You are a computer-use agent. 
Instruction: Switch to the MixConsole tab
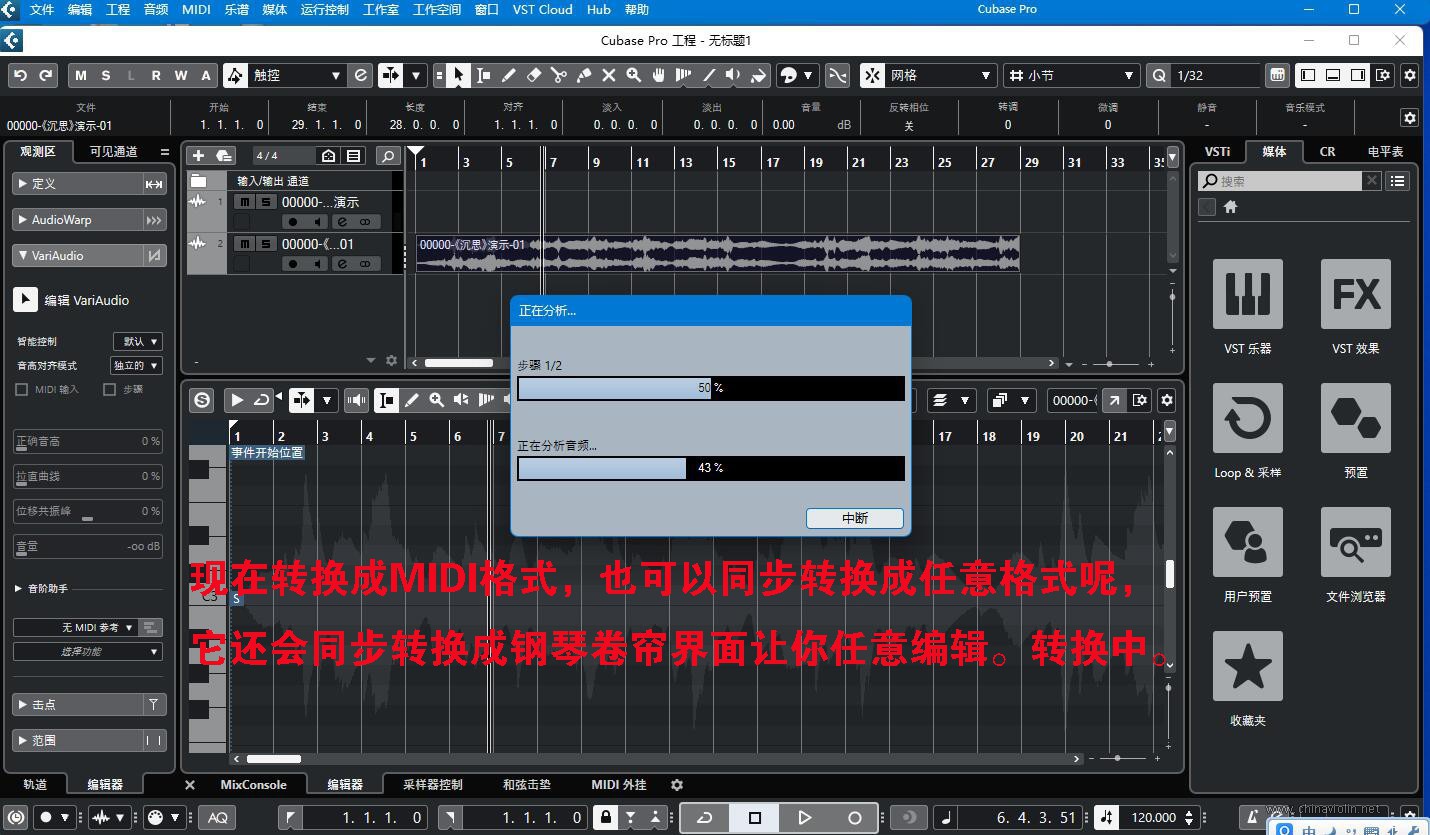(x=253, y=785)
